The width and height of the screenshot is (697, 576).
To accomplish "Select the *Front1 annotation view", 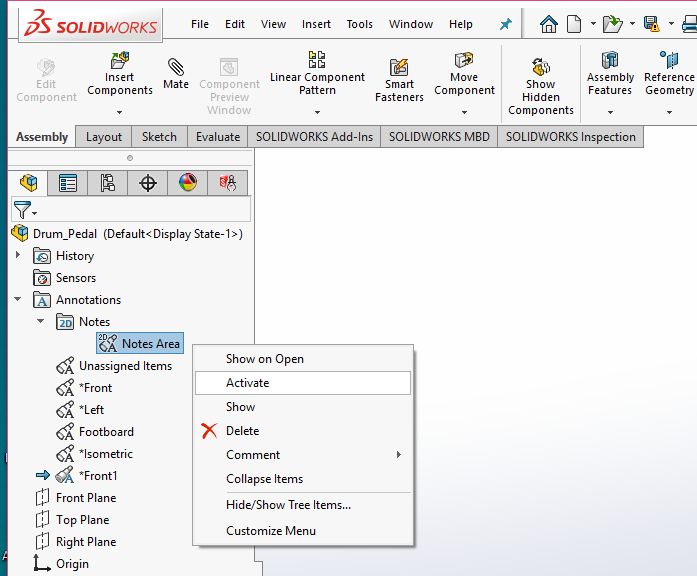I will (x=87, y=476).
